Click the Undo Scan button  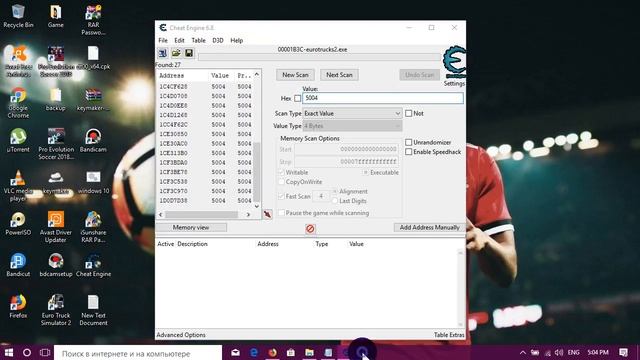420,75
